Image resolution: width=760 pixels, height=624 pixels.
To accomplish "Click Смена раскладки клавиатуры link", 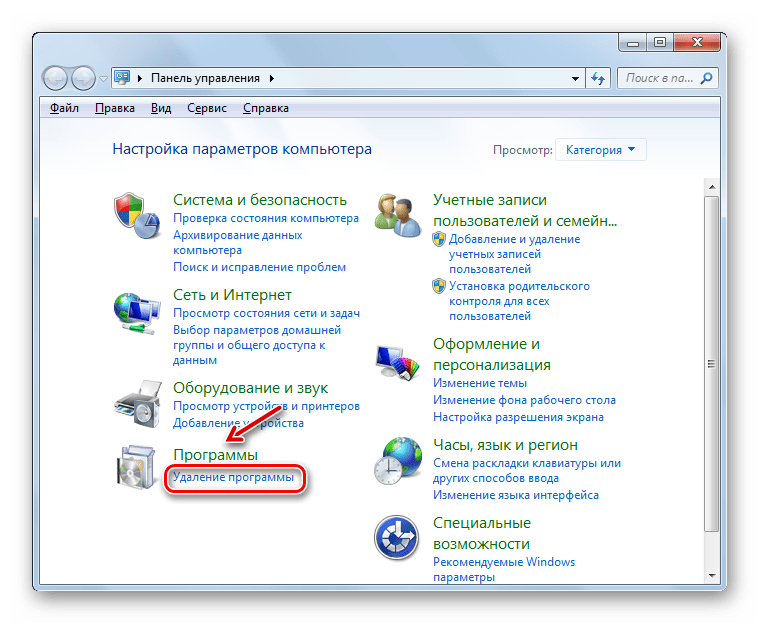I will [527, 470].
